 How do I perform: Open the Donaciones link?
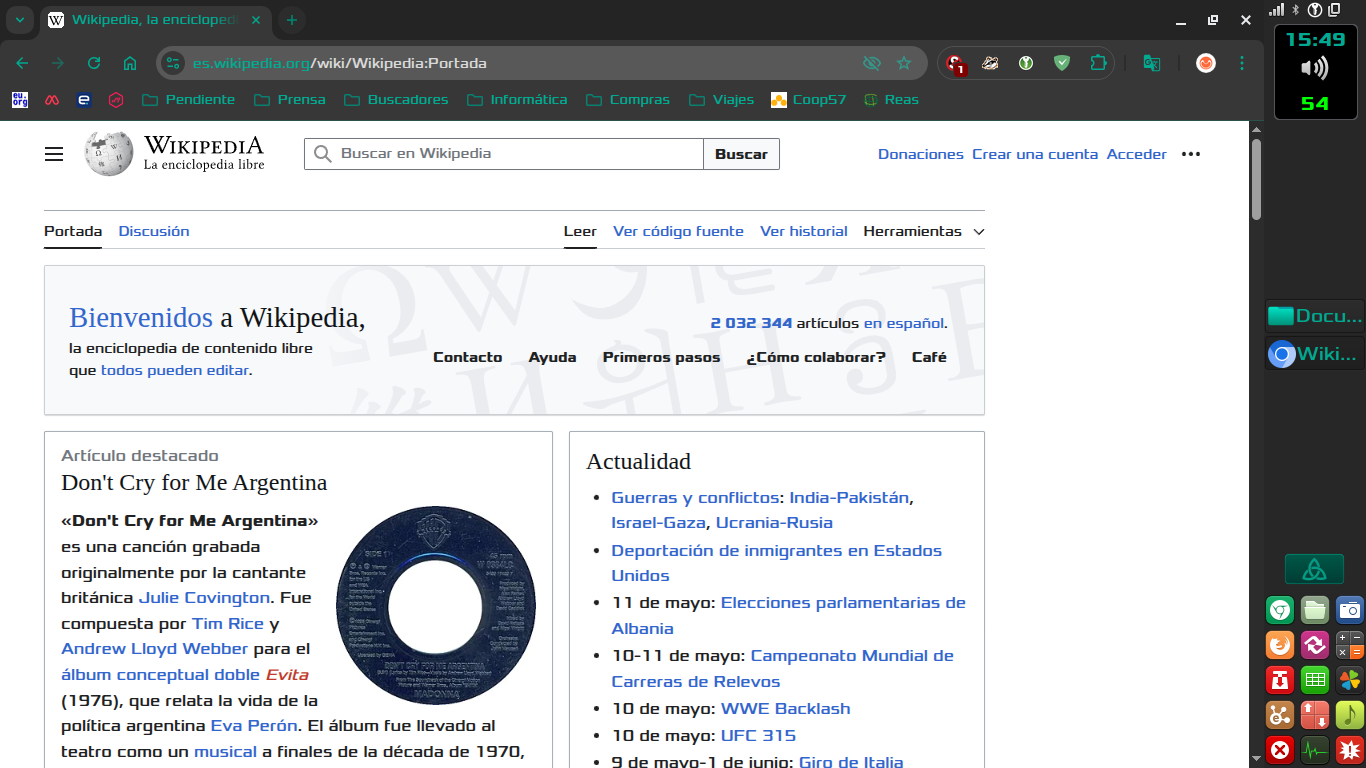[x=921, y=154]
